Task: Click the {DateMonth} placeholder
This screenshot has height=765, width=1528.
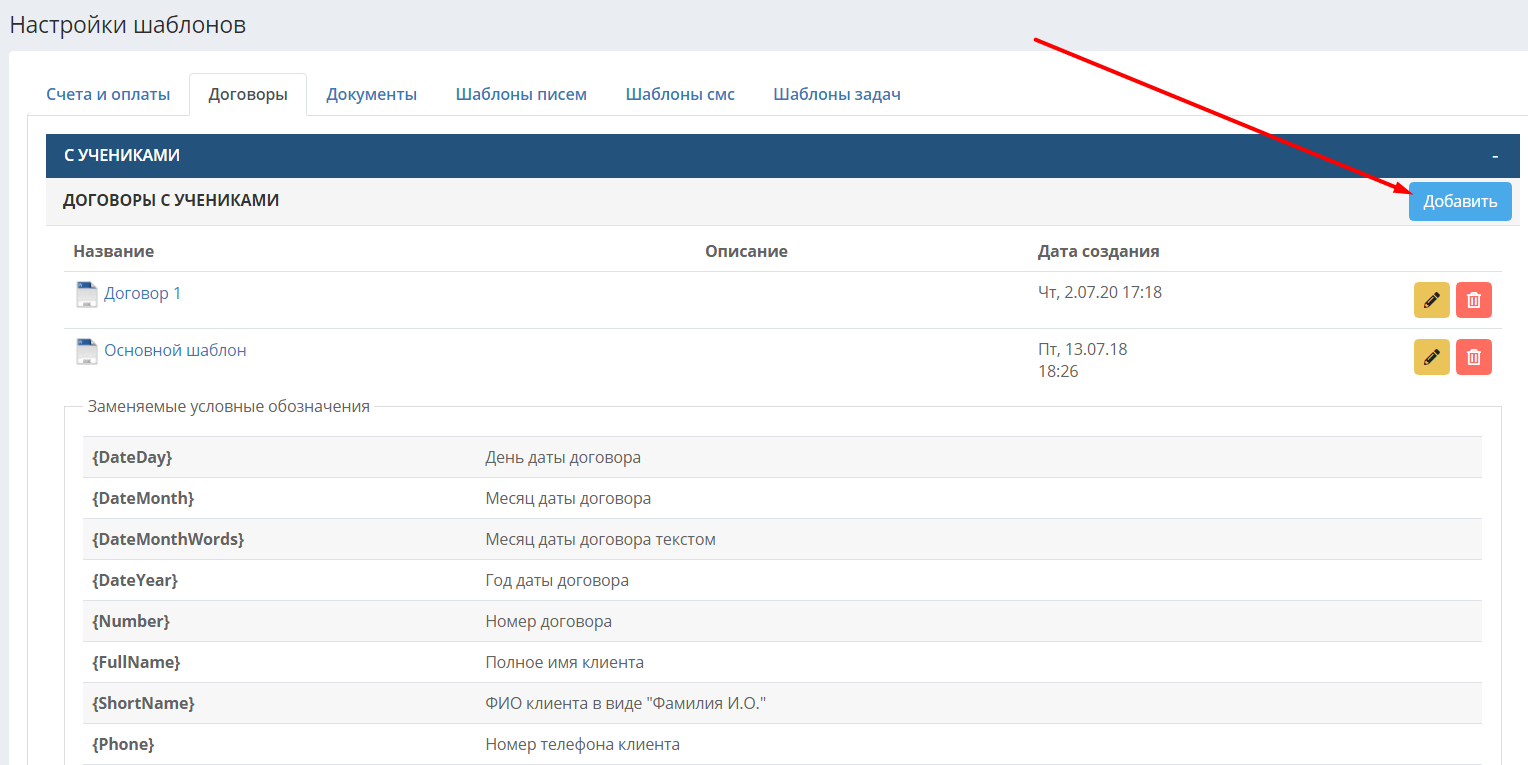Action: [143, 498]
